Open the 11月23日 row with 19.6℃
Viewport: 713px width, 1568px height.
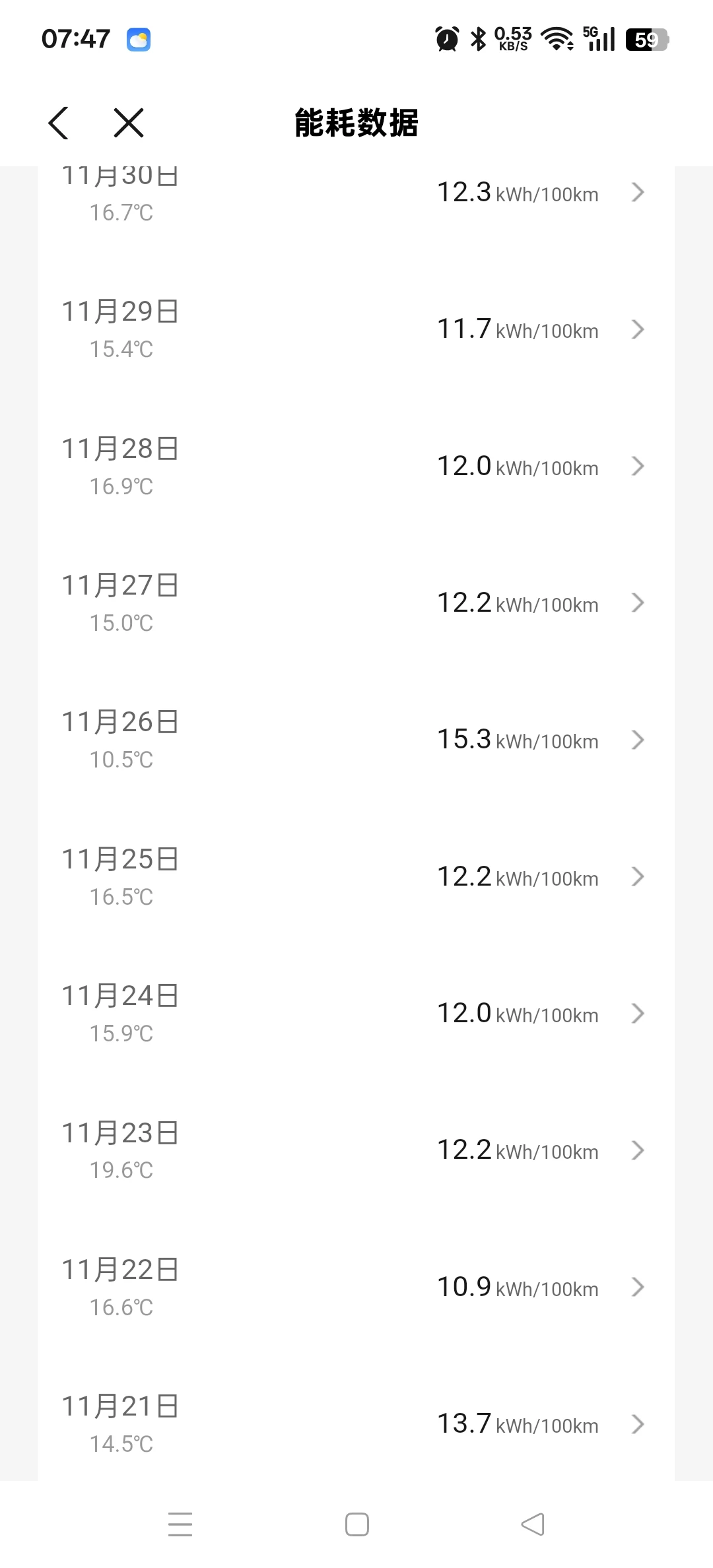[356, 1150]
